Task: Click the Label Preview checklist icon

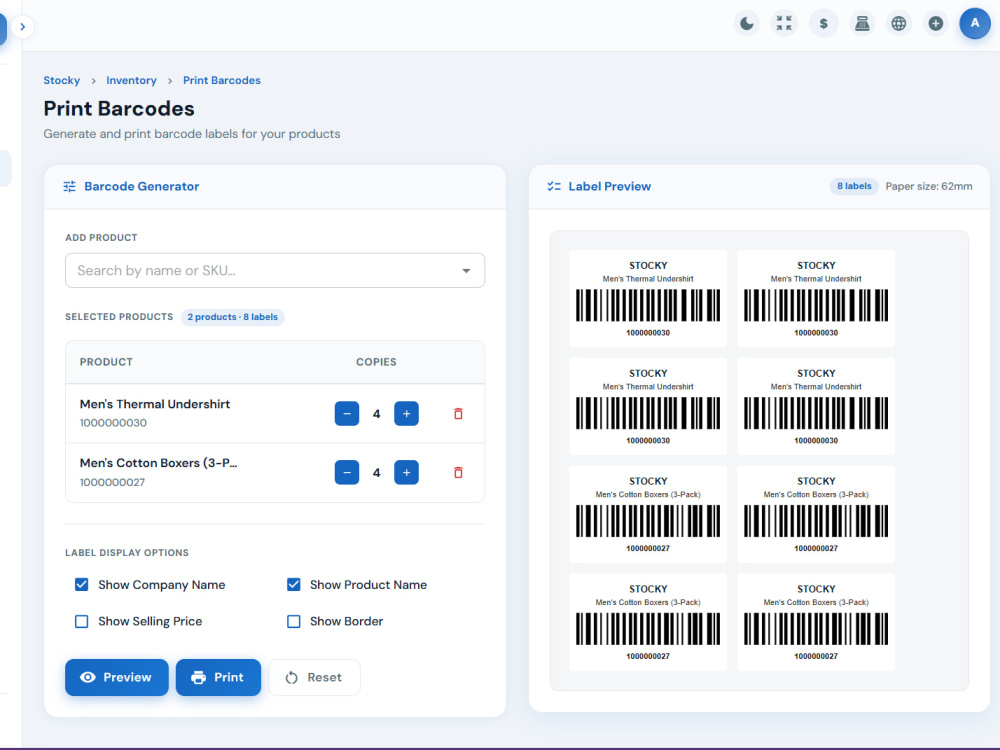Action: [x=554, y=186]
